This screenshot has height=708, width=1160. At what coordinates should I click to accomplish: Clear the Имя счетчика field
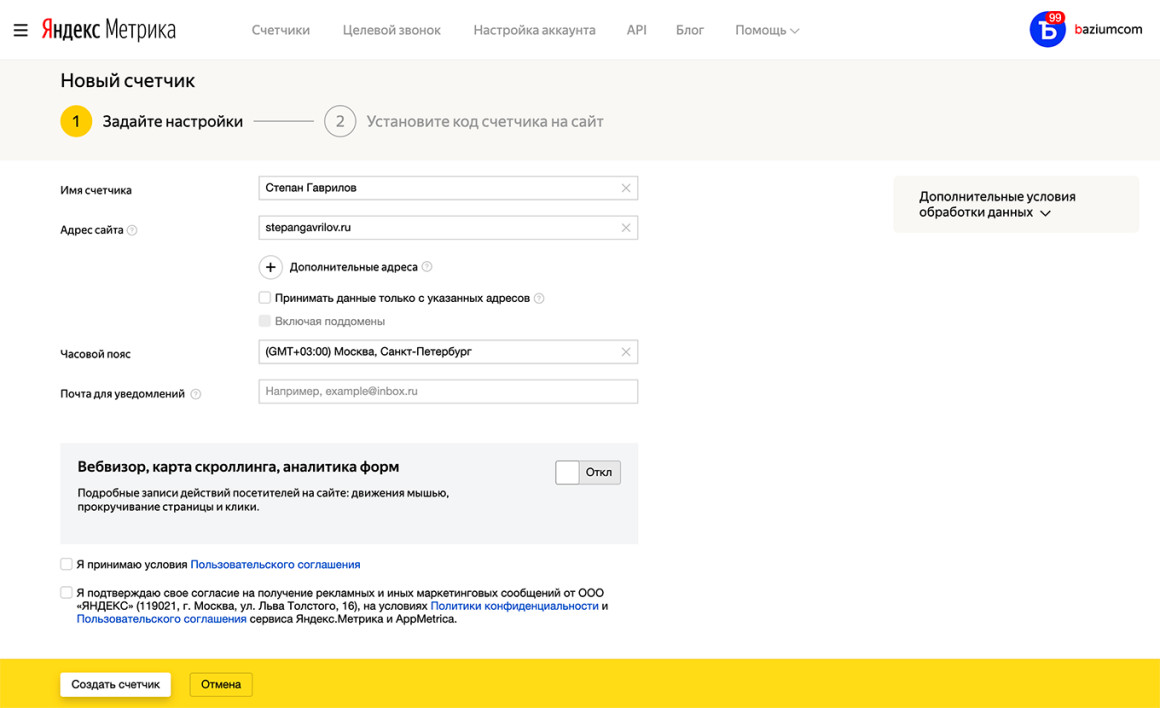626,188
